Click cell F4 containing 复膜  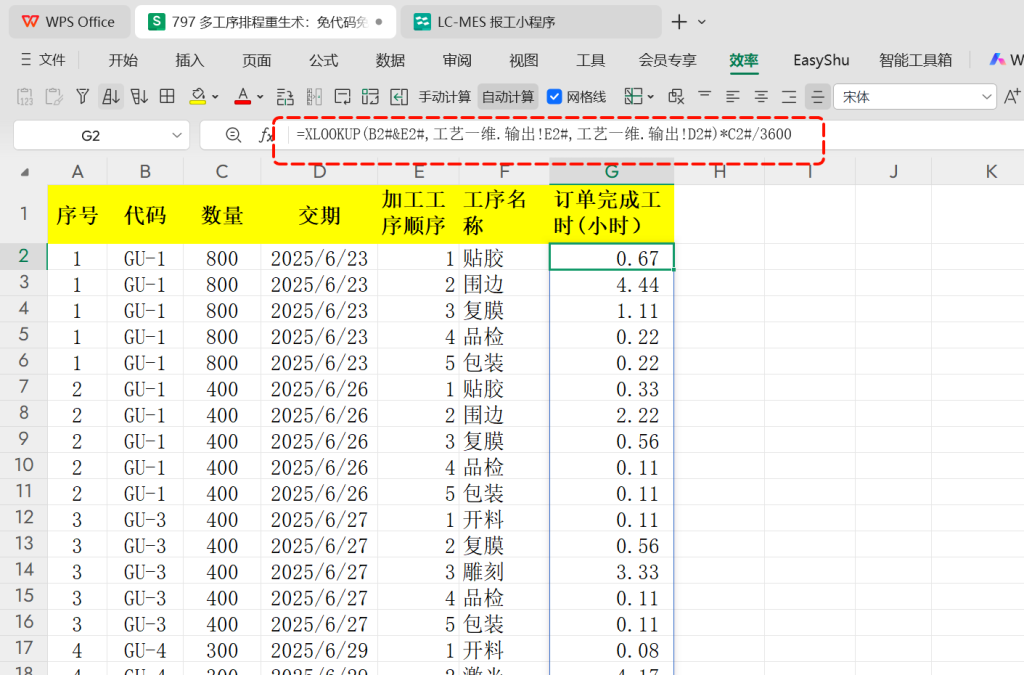point(504,310)
